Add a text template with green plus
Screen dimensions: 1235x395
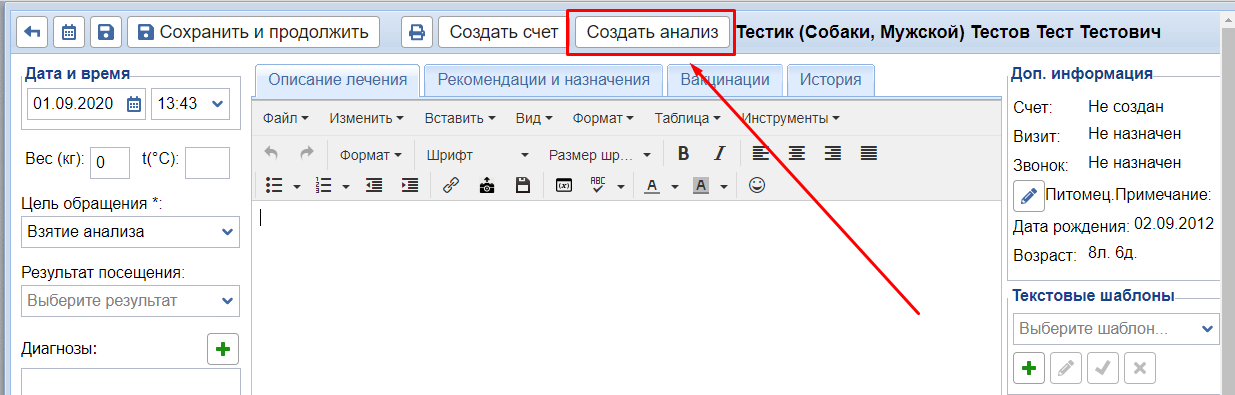tap(1028, 368)
